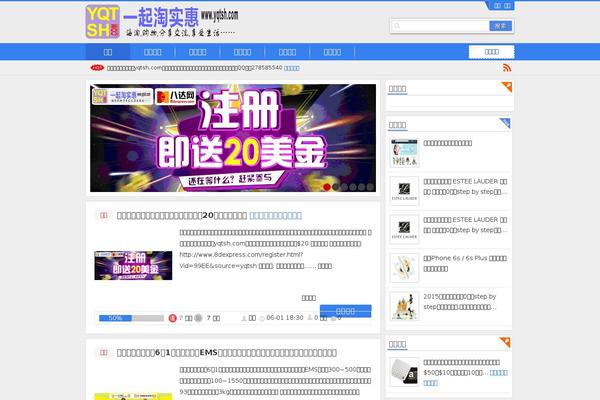Click the blue button above 06-01 18:30
This screenshot has width=600, height=400.
click(346, 311)
